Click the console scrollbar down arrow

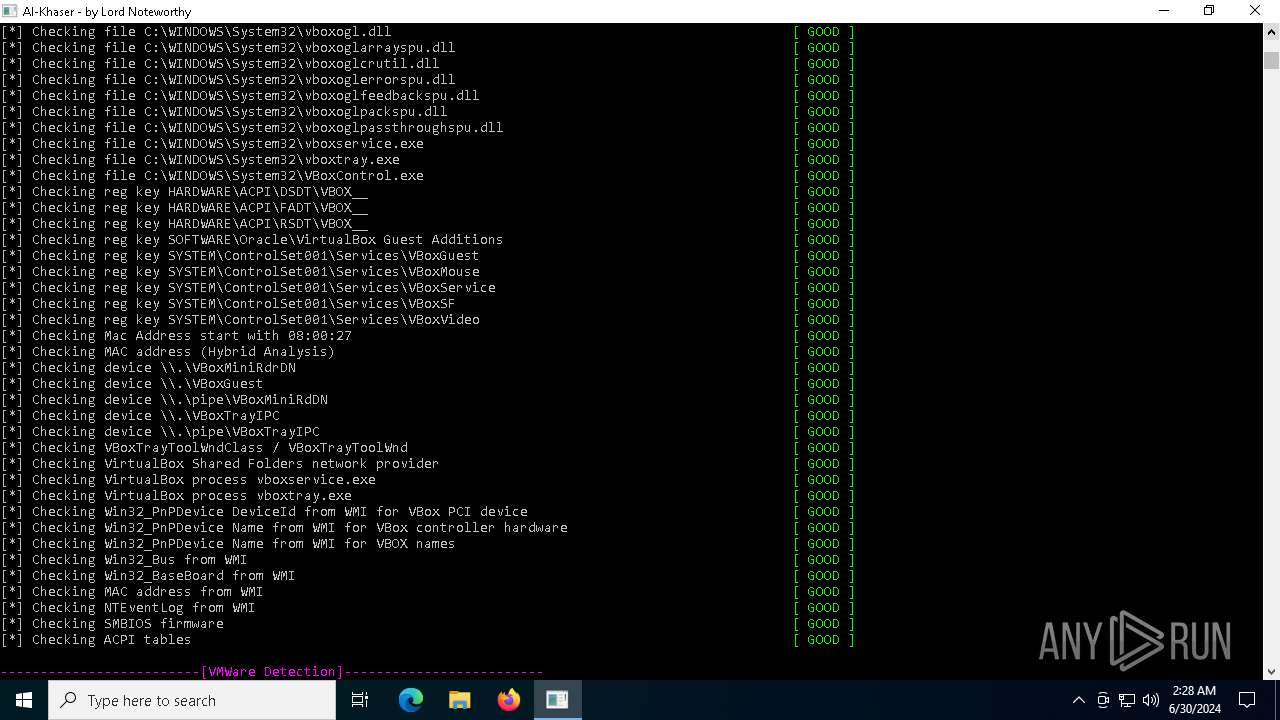pyautogui.click(x=1271, y=671)
